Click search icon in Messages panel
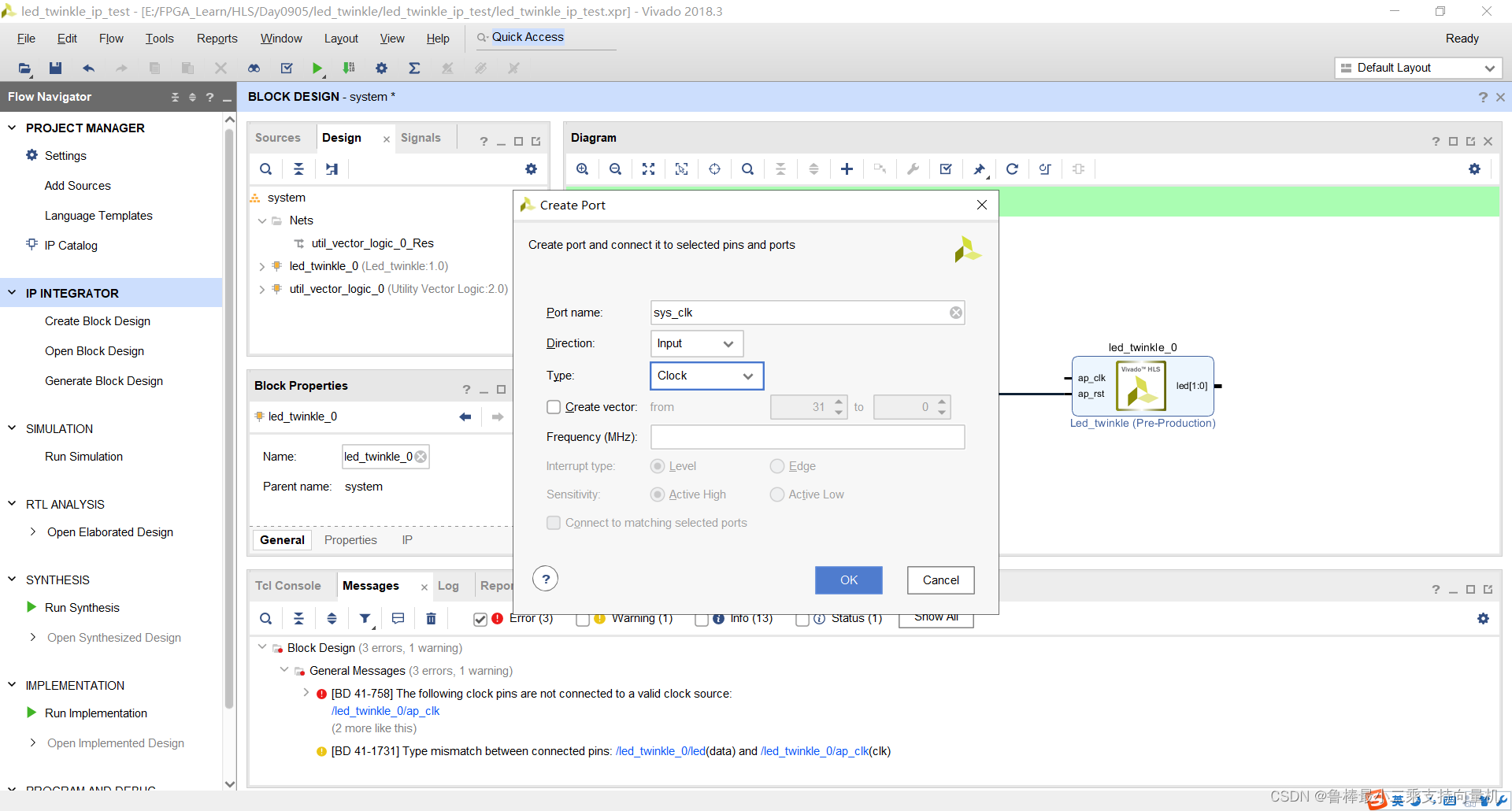This screenshot has width=1512, height=811. click(265, 619)
